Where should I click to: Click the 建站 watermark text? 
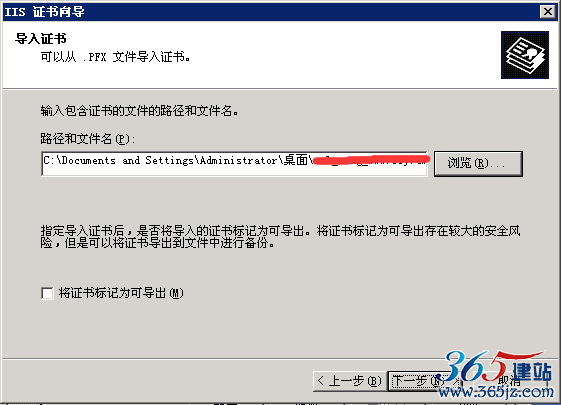(x=531, y=372)
